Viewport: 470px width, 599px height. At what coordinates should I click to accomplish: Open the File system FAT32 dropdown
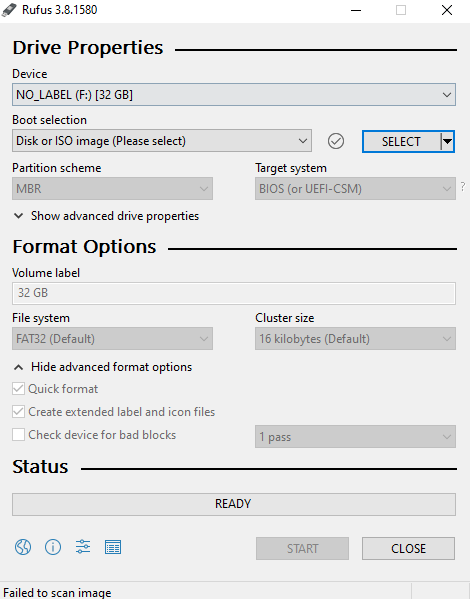[112, 338]
